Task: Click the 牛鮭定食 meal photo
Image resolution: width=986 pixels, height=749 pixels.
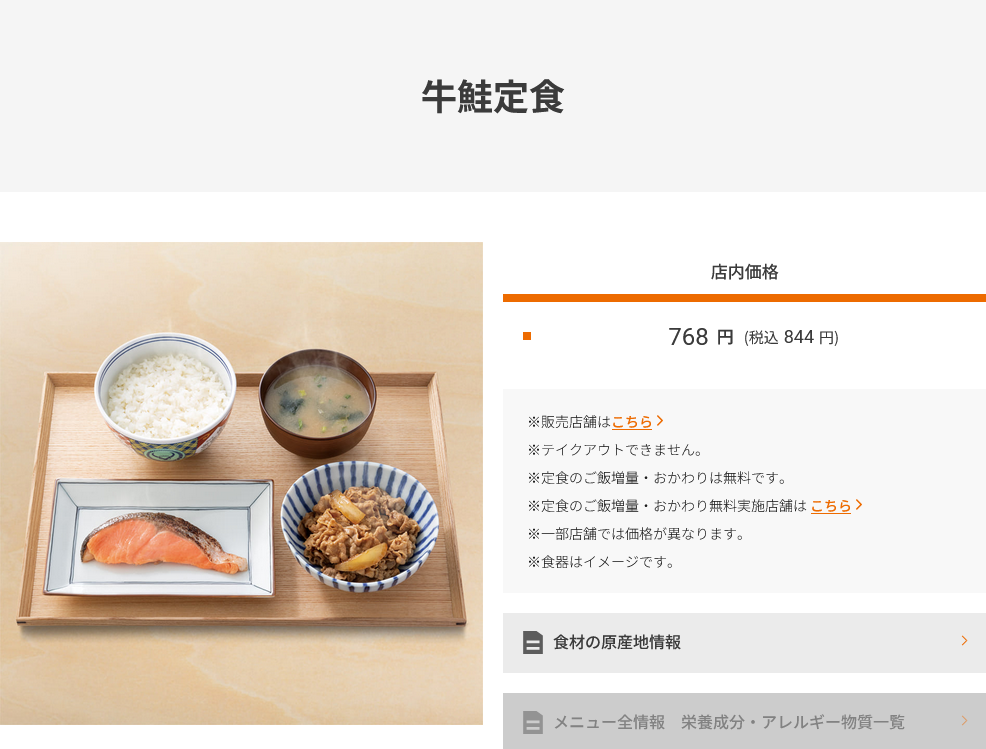Action: point(241,484)
